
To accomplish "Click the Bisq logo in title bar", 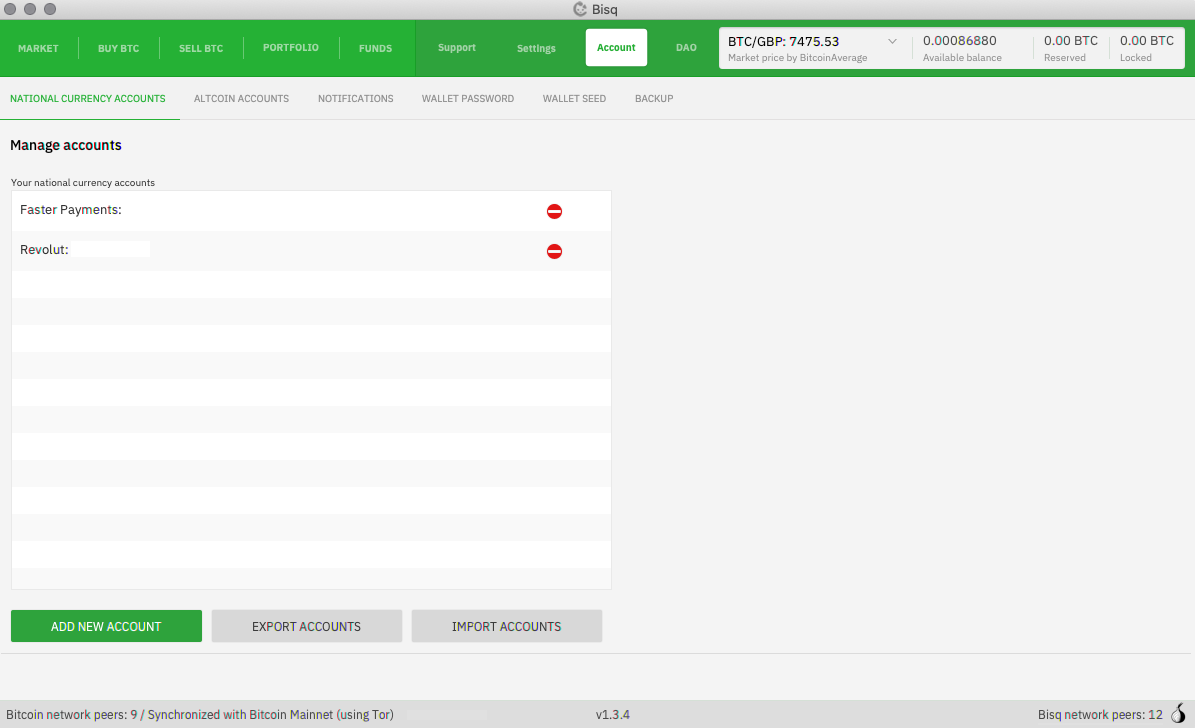I will [580, 9].
